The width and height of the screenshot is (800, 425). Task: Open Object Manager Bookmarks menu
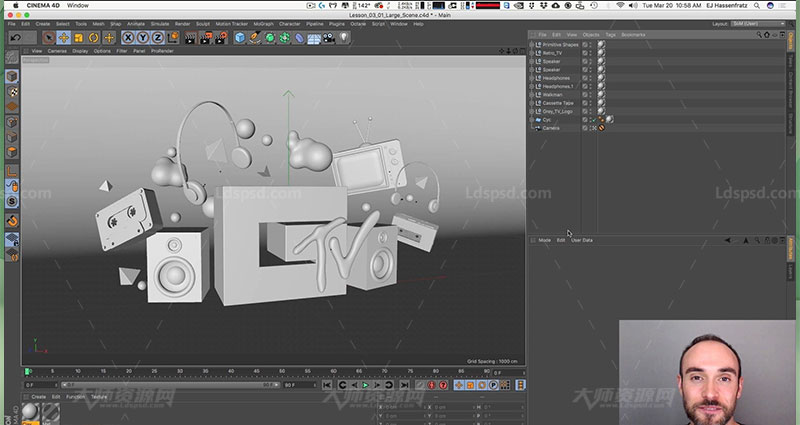[633, 35]
